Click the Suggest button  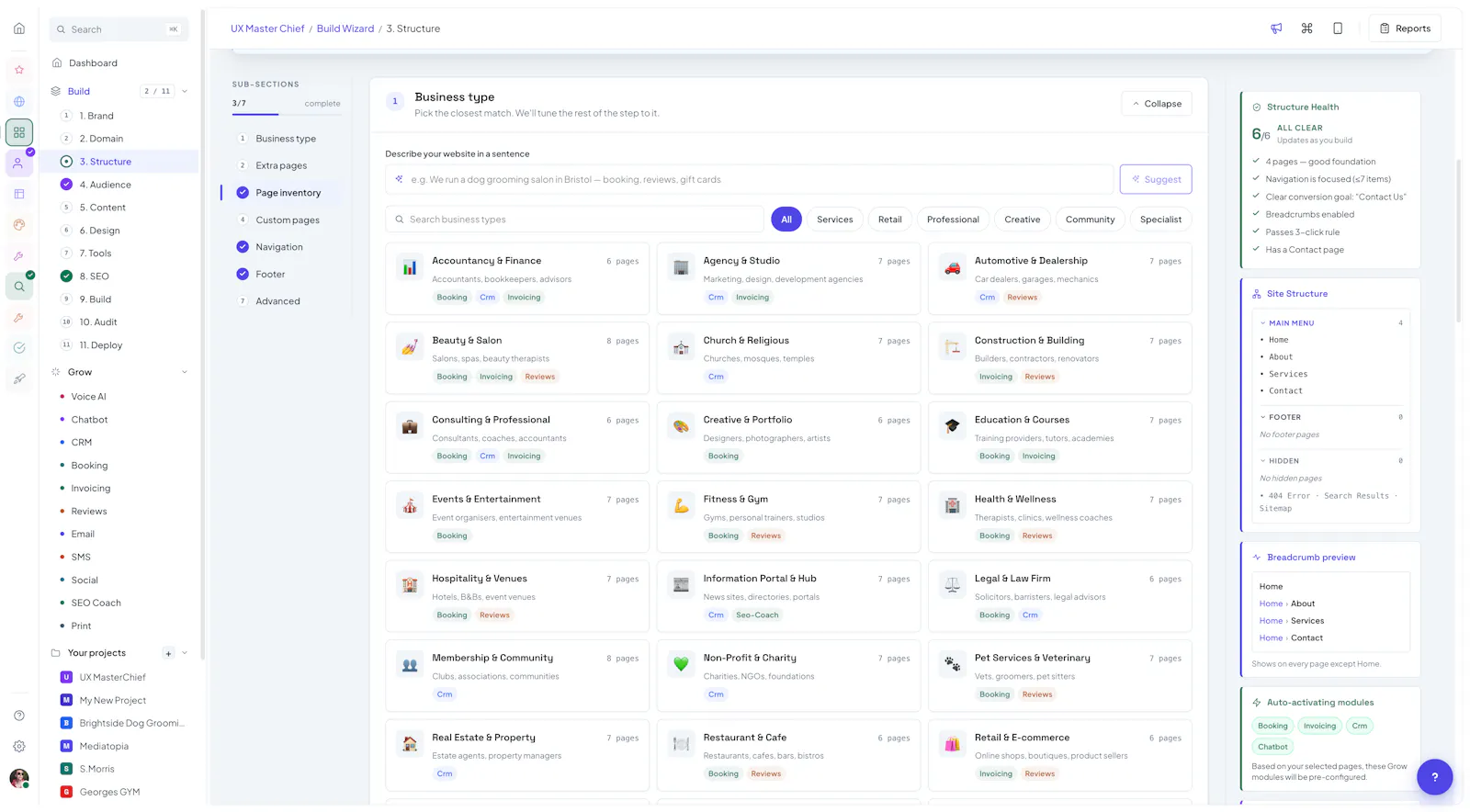click(x=1156, y=179)
